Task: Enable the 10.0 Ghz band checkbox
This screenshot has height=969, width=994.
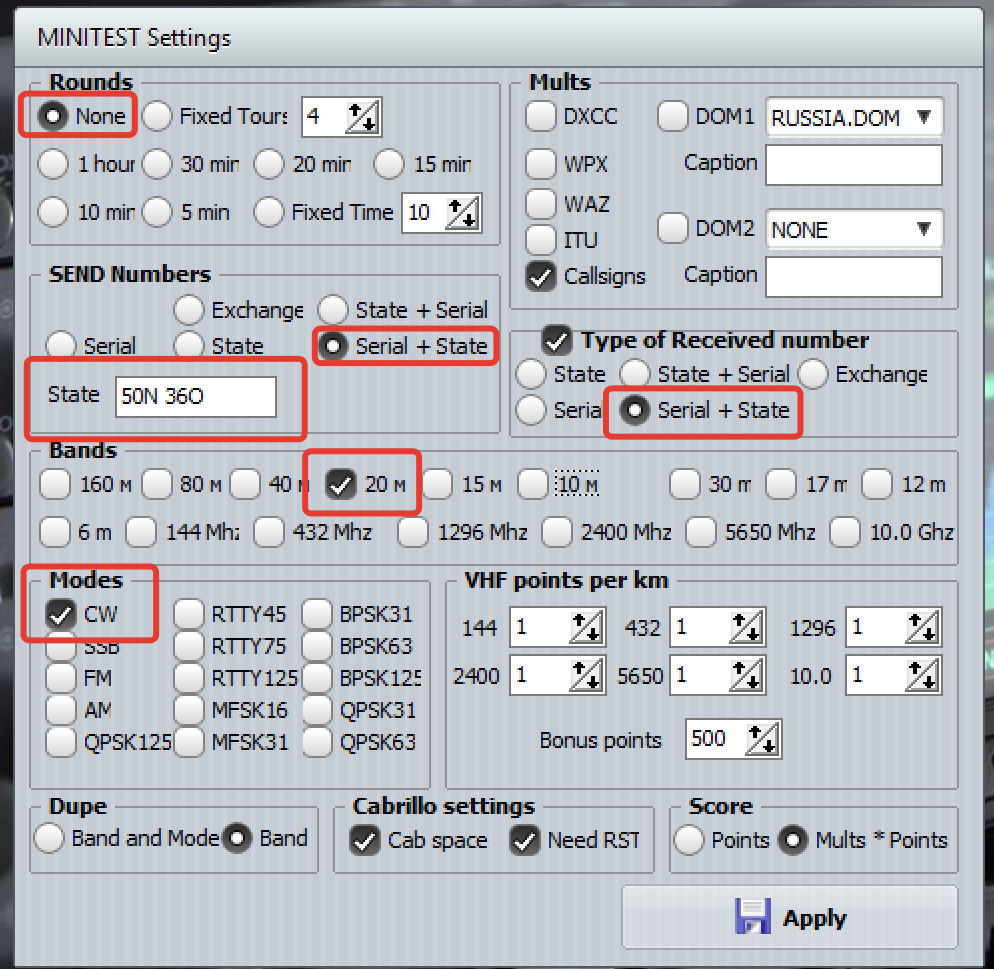Action: pos(845,532)
